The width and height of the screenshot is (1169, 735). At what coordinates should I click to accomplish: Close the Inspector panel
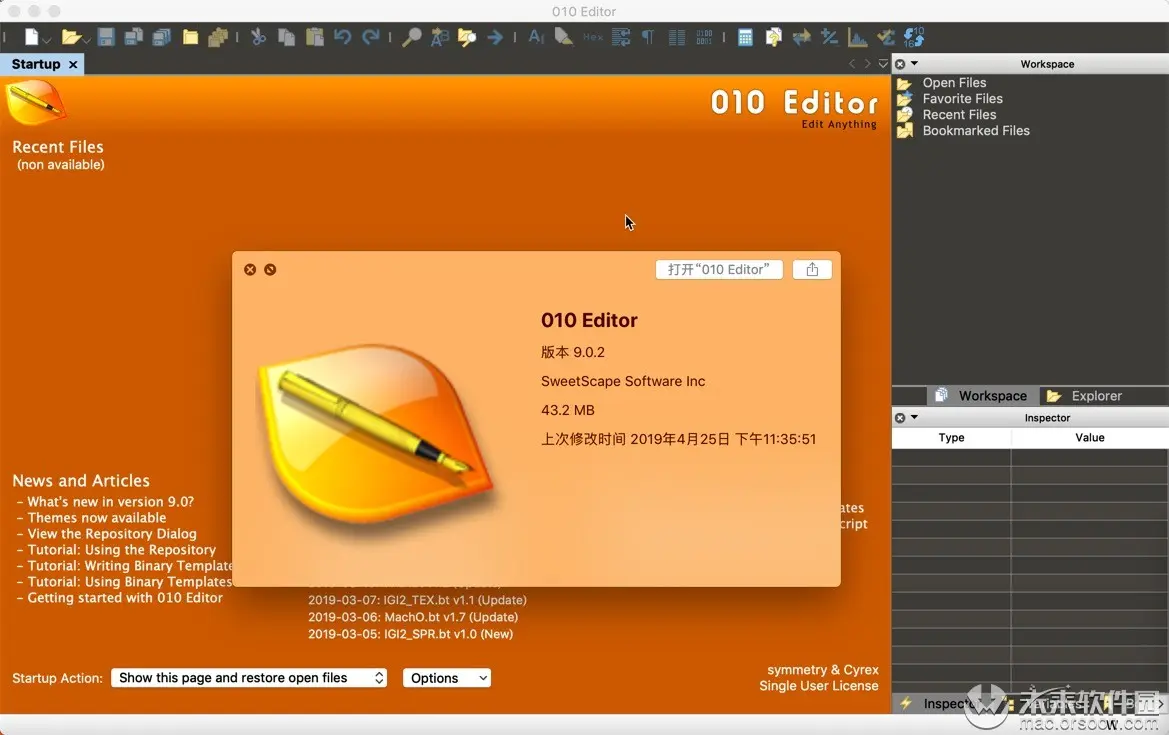[900, 418]
